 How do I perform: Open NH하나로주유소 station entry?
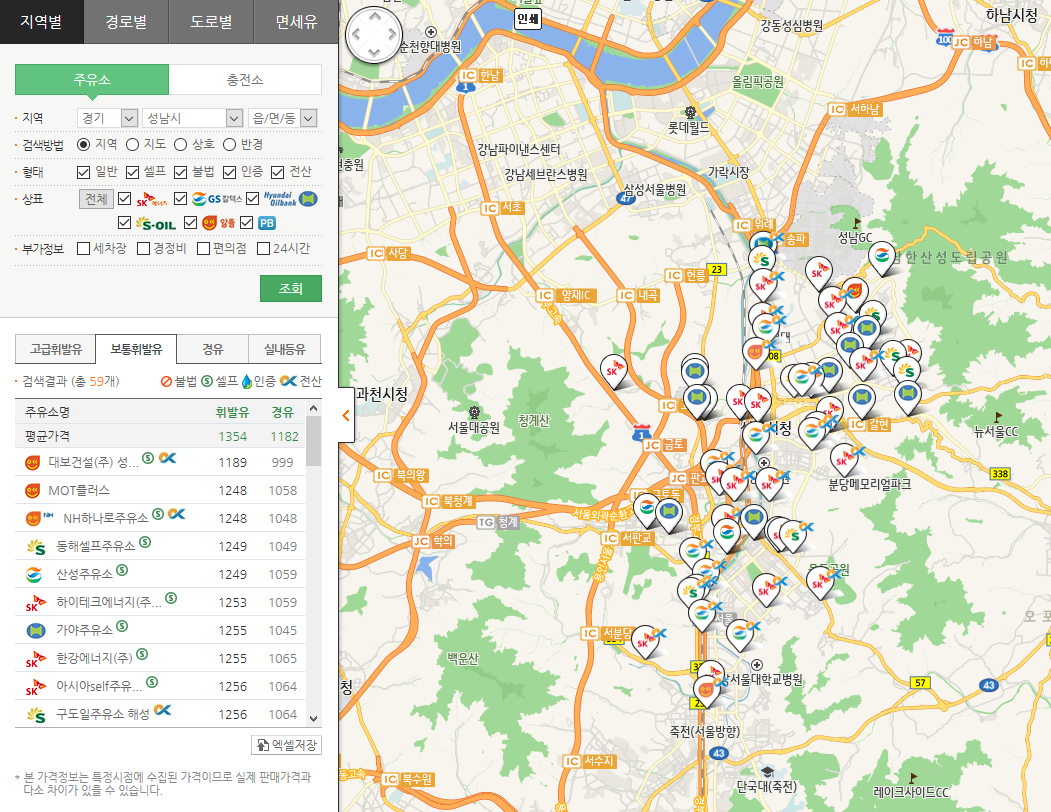click(x=160, y=518)
